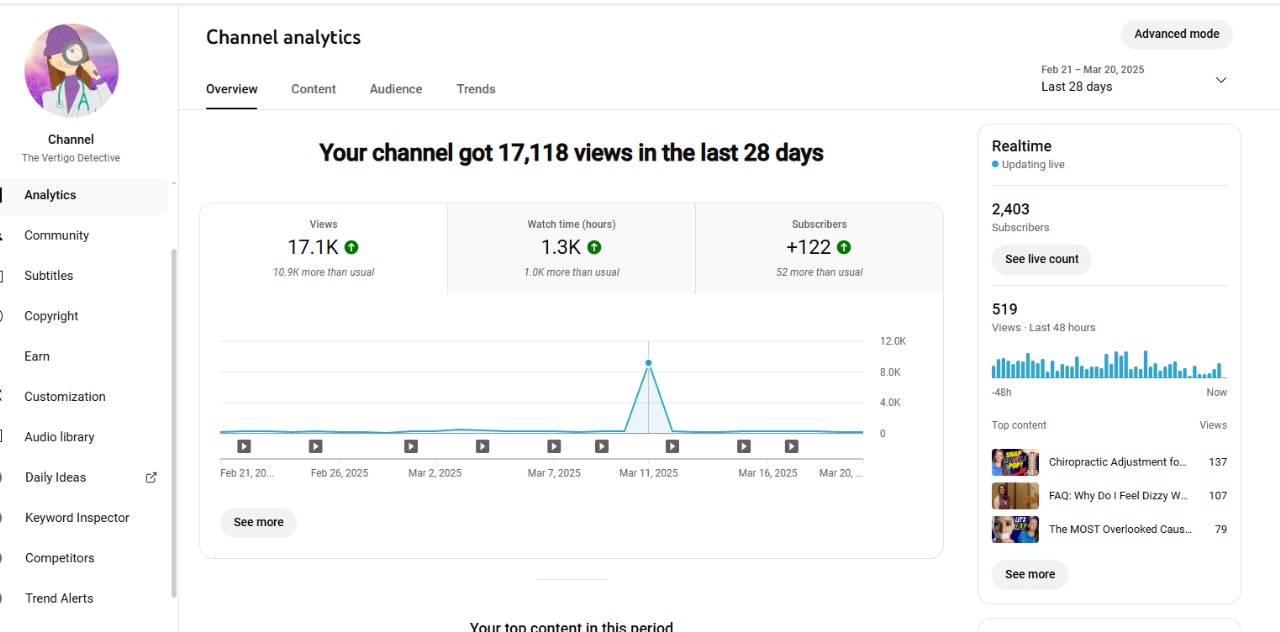
Task: Click the Mar 11 peak data point on chart
Action: tap(648, 363)
